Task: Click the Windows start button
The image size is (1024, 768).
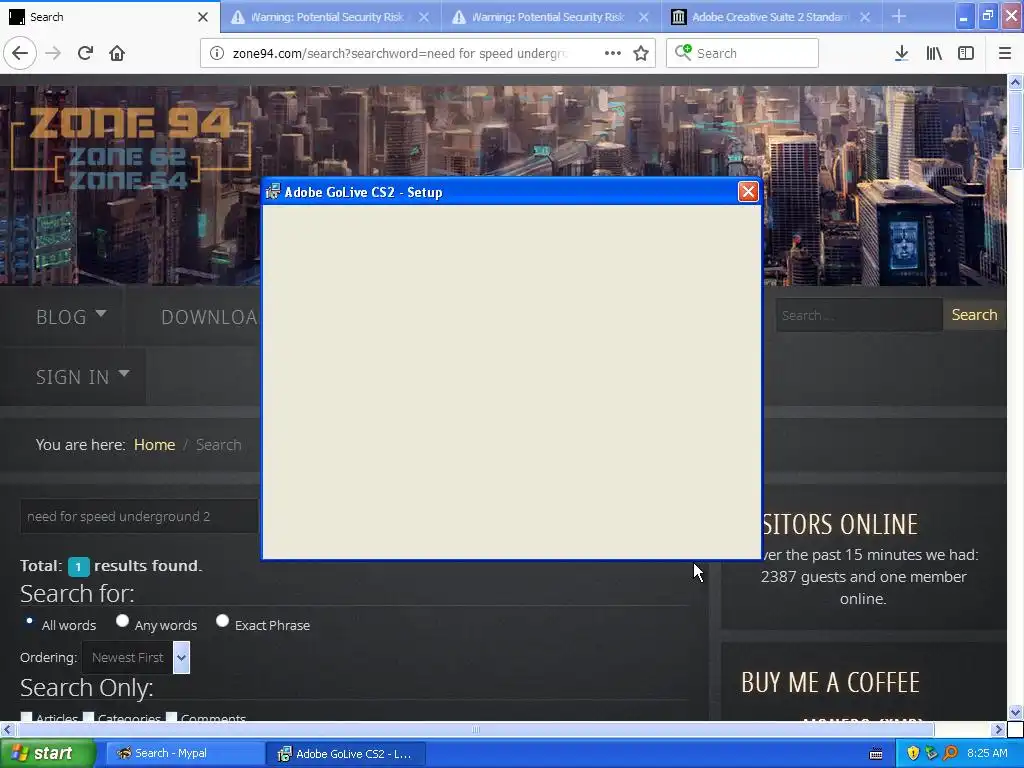Action: pos(48,754)
